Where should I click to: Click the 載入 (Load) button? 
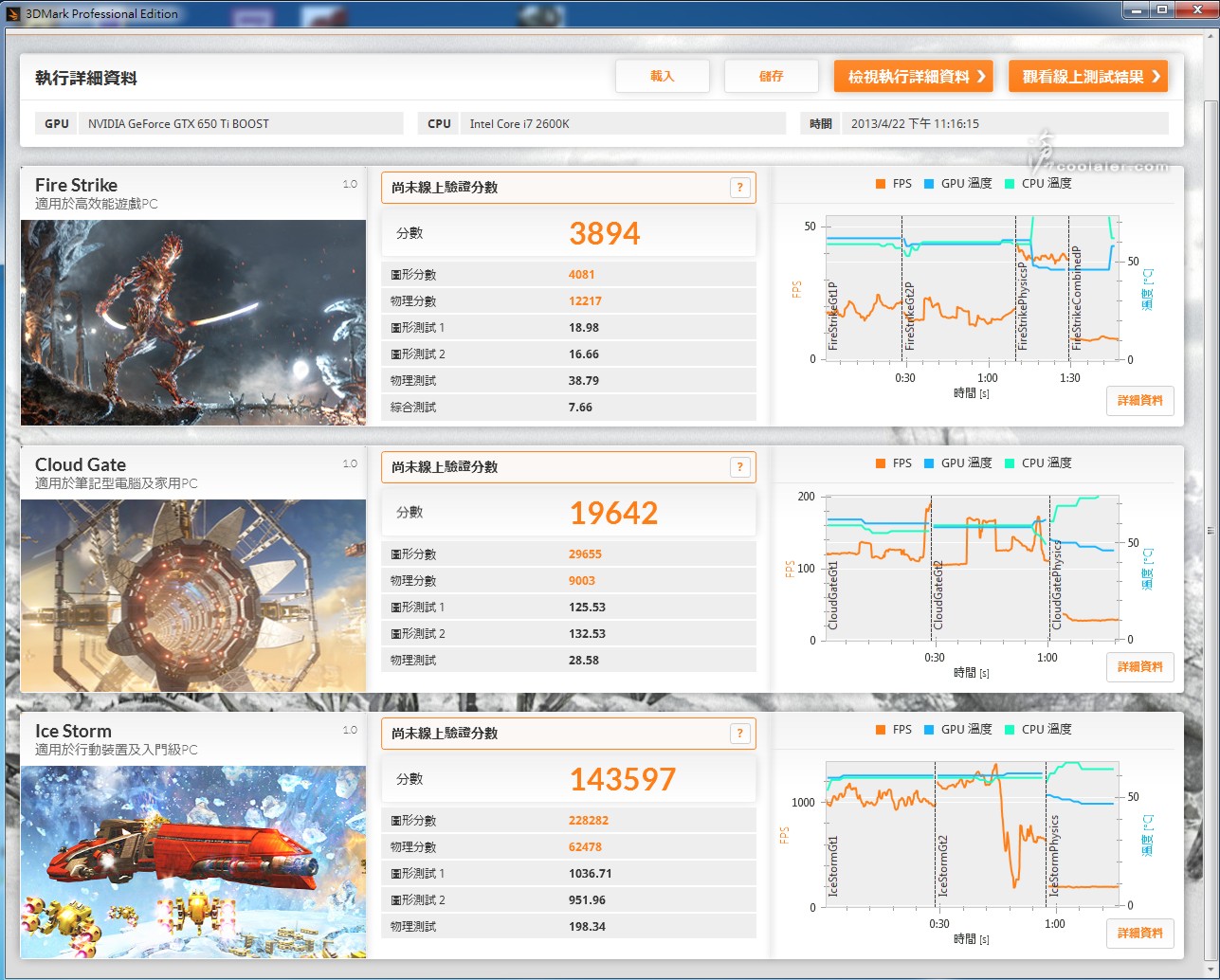[662, 77]
